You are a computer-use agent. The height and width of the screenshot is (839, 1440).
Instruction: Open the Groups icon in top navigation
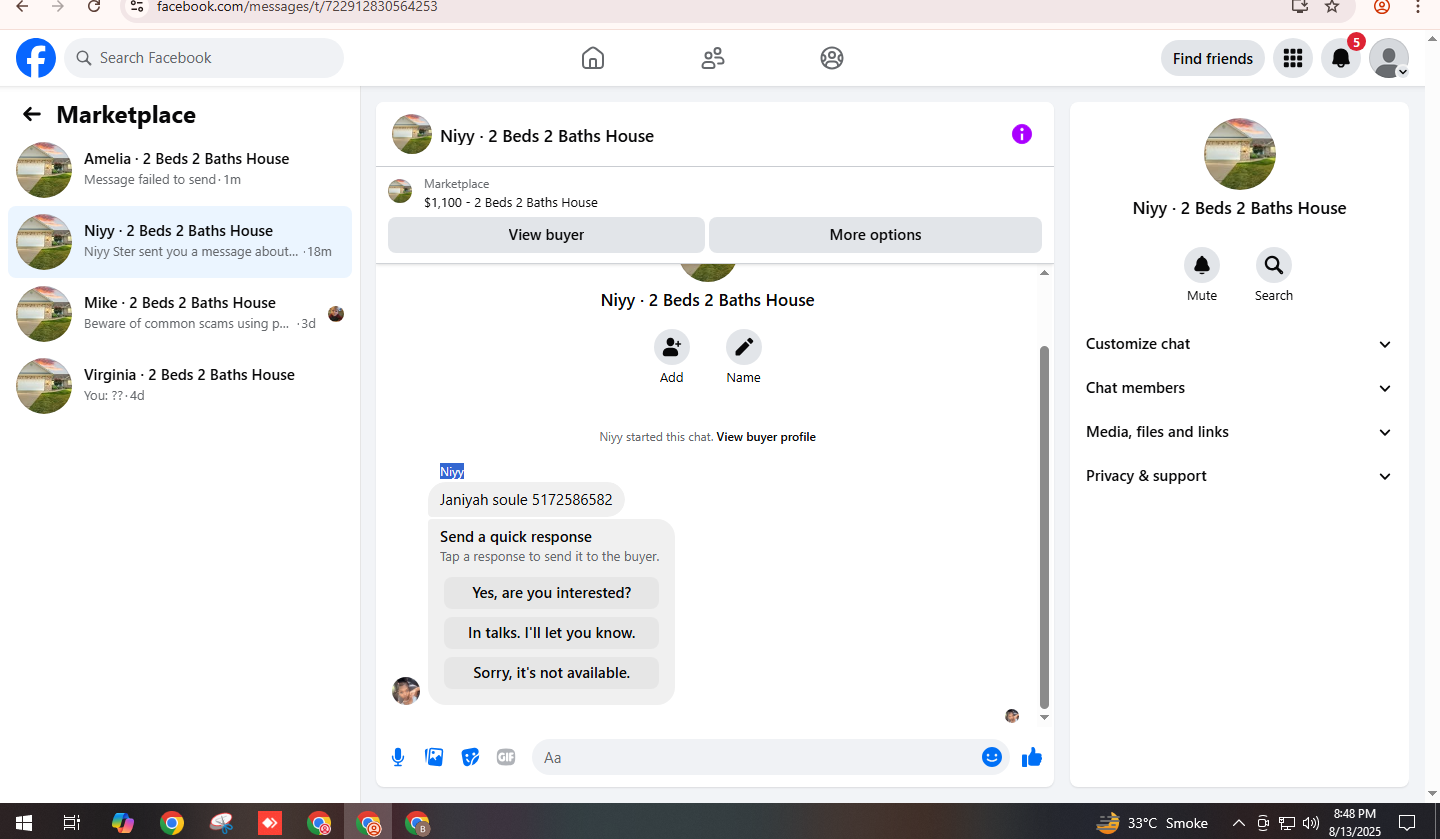pos(832,58)
